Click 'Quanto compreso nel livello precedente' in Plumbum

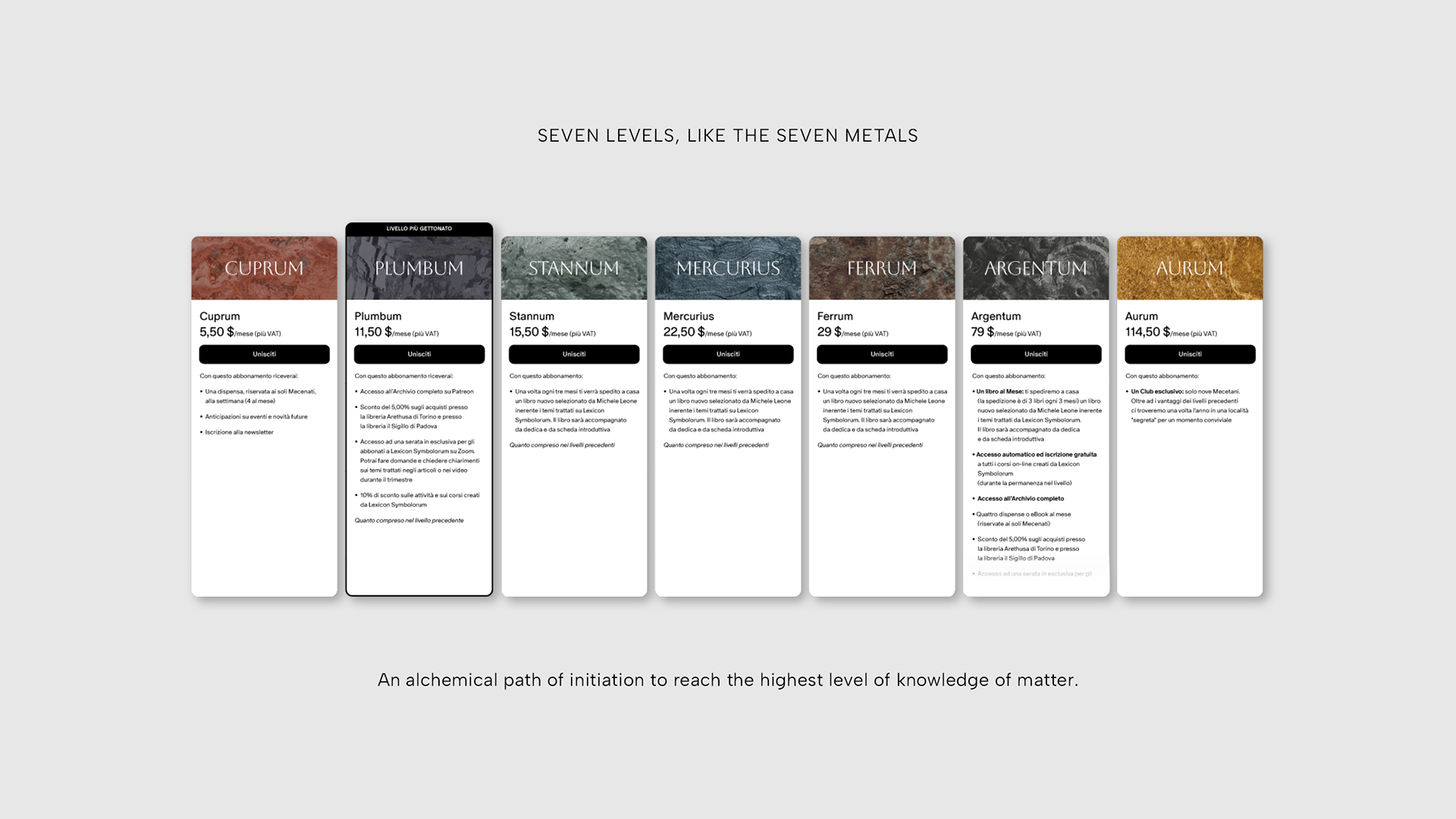[x=409, y=520]
